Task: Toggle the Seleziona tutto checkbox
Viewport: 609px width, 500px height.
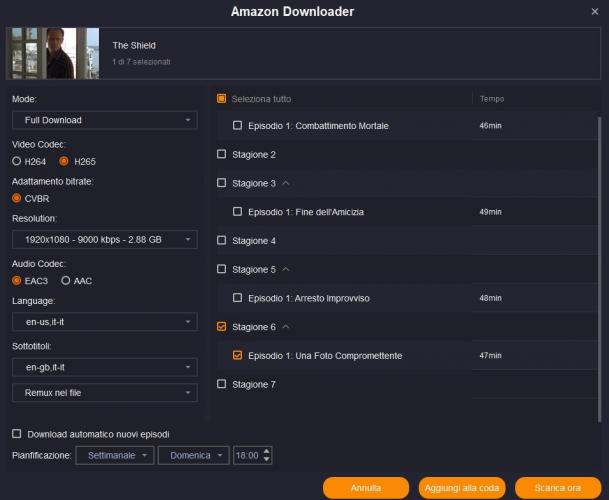Action: click(x=222, y=99)
